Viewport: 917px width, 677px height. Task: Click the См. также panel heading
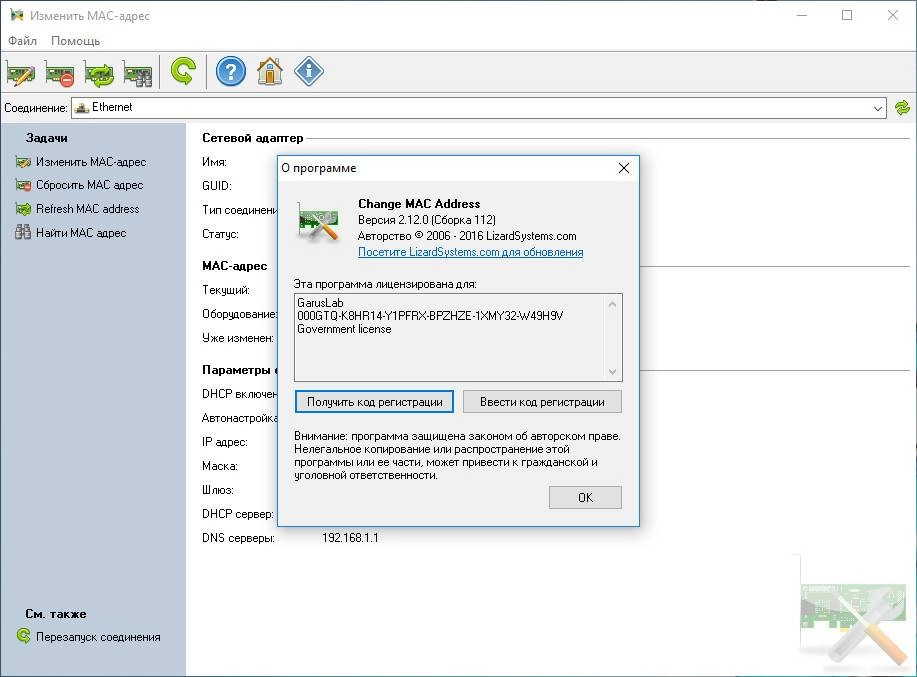click(56, 614)
